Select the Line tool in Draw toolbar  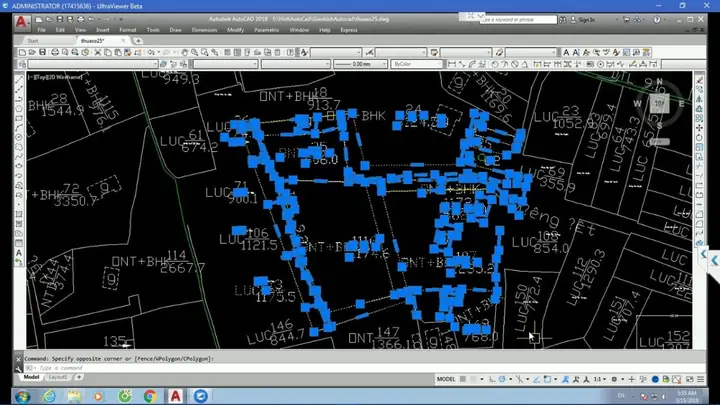(19, 80)
